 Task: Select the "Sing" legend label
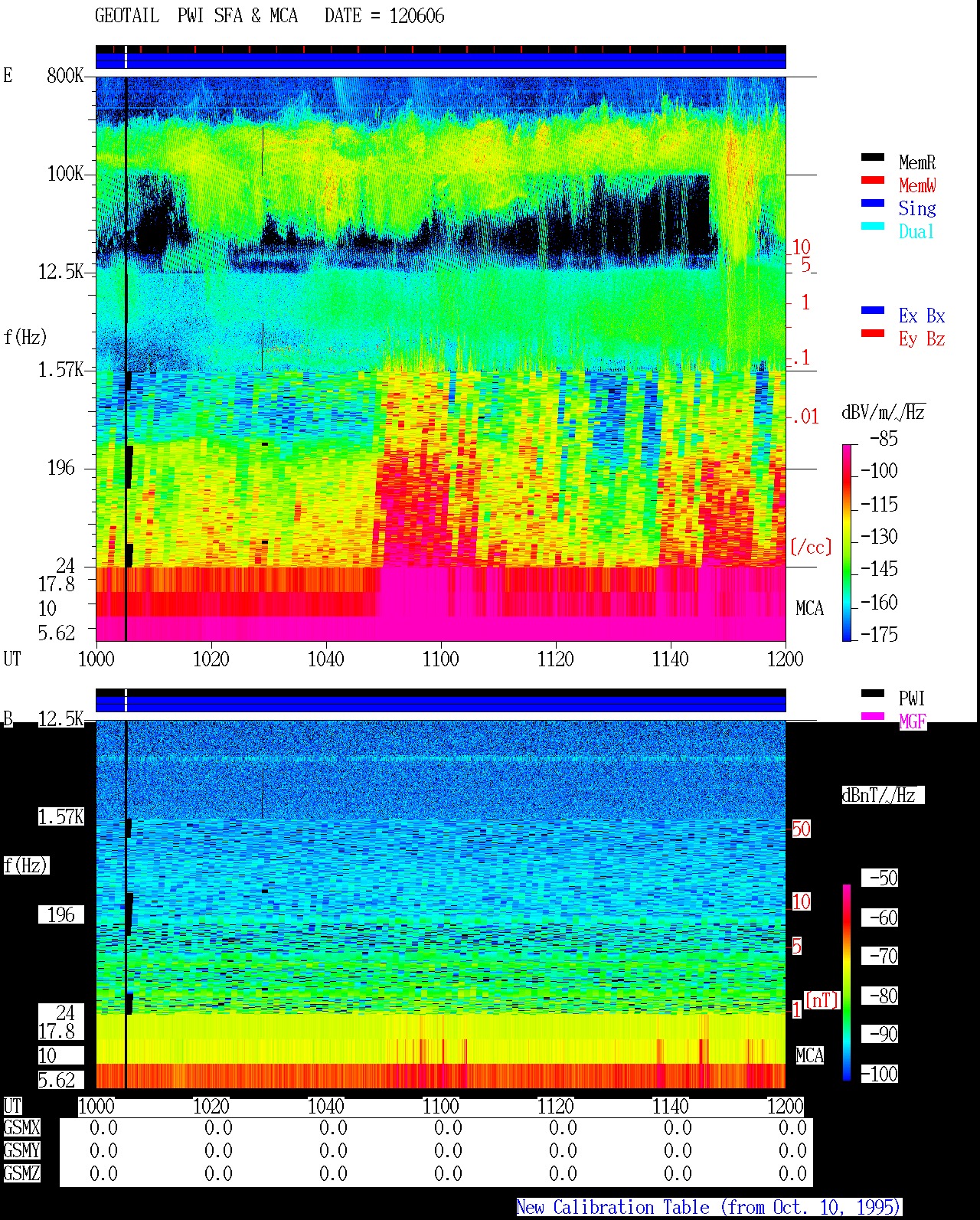tap(917, 208)
